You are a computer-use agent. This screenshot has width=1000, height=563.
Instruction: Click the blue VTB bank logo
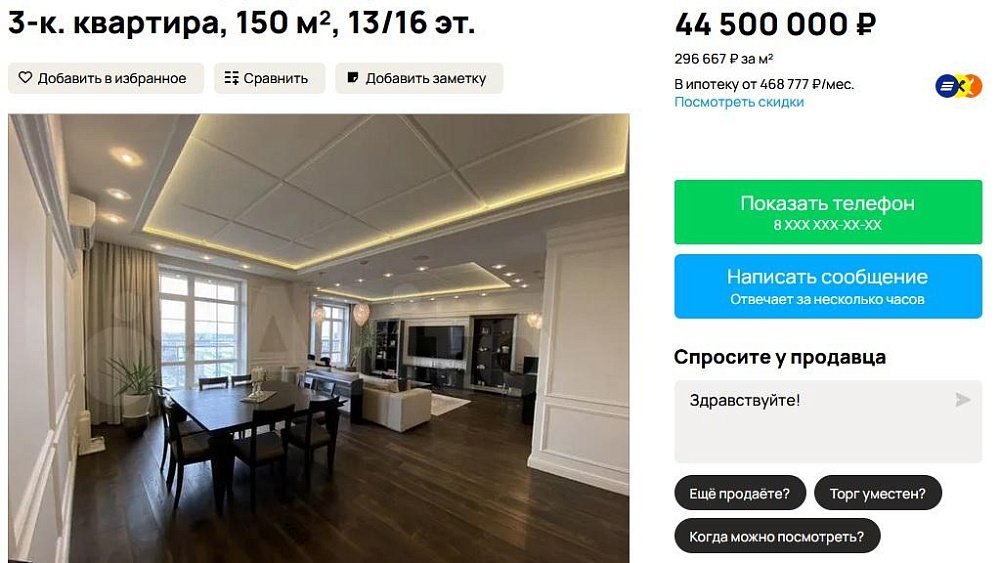click(x=947, y=85)
